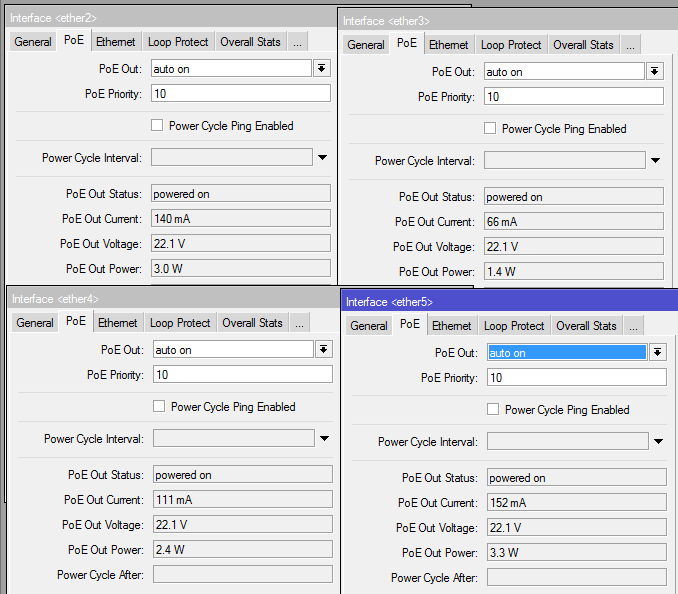This screenshot has height=594, width=678.
Task: Enable Power Cycle Ping in ether4 window
Action: pyautogui.click(x=158, y=407)
